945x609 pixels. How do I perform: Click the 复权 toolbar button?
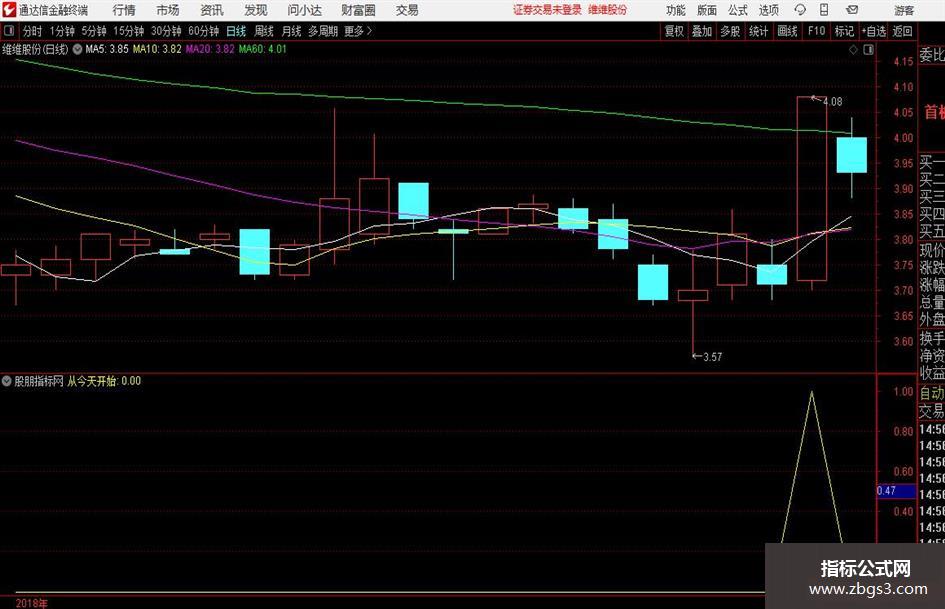674,31
